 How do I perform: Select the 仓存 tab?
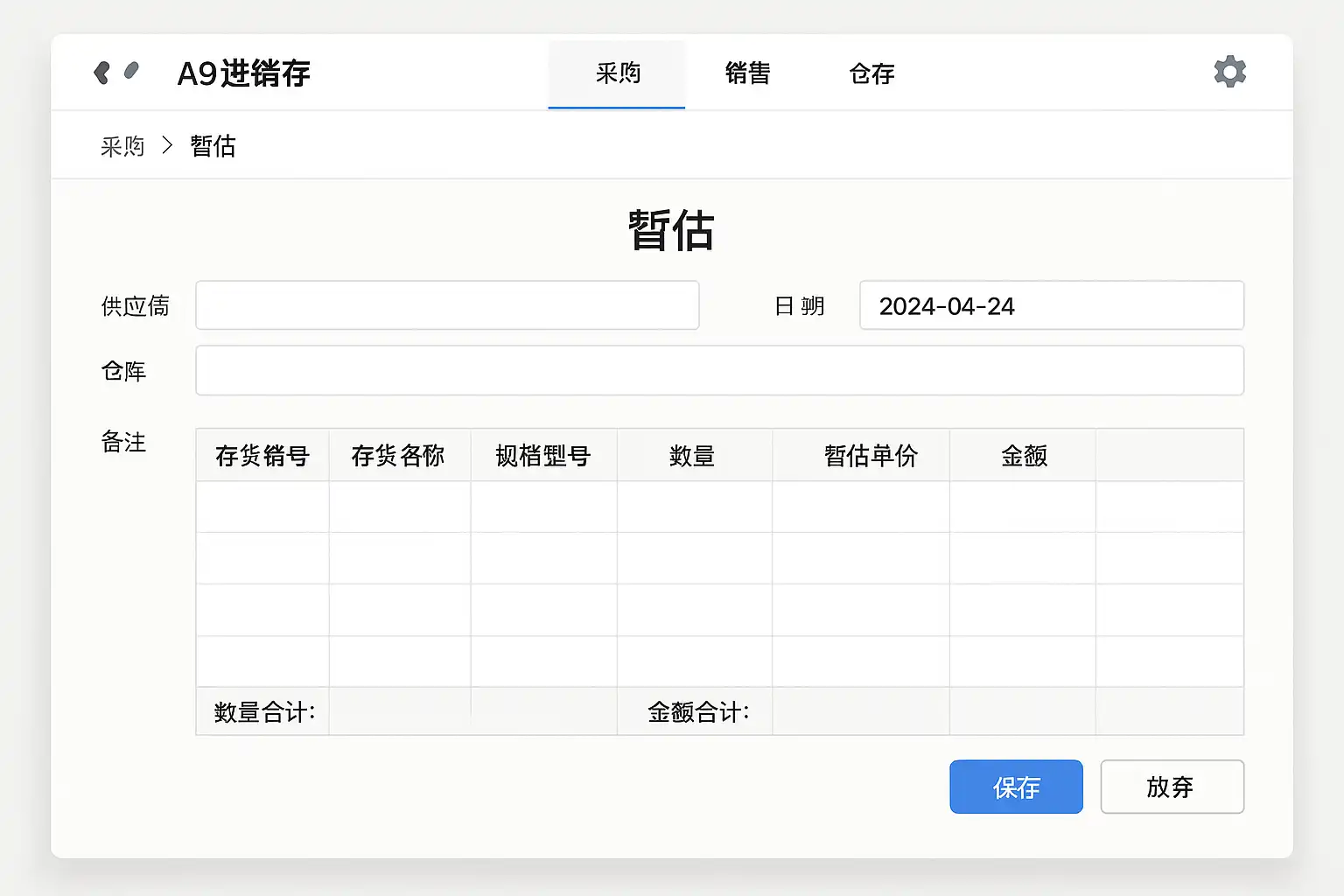(x=871, y=74)
